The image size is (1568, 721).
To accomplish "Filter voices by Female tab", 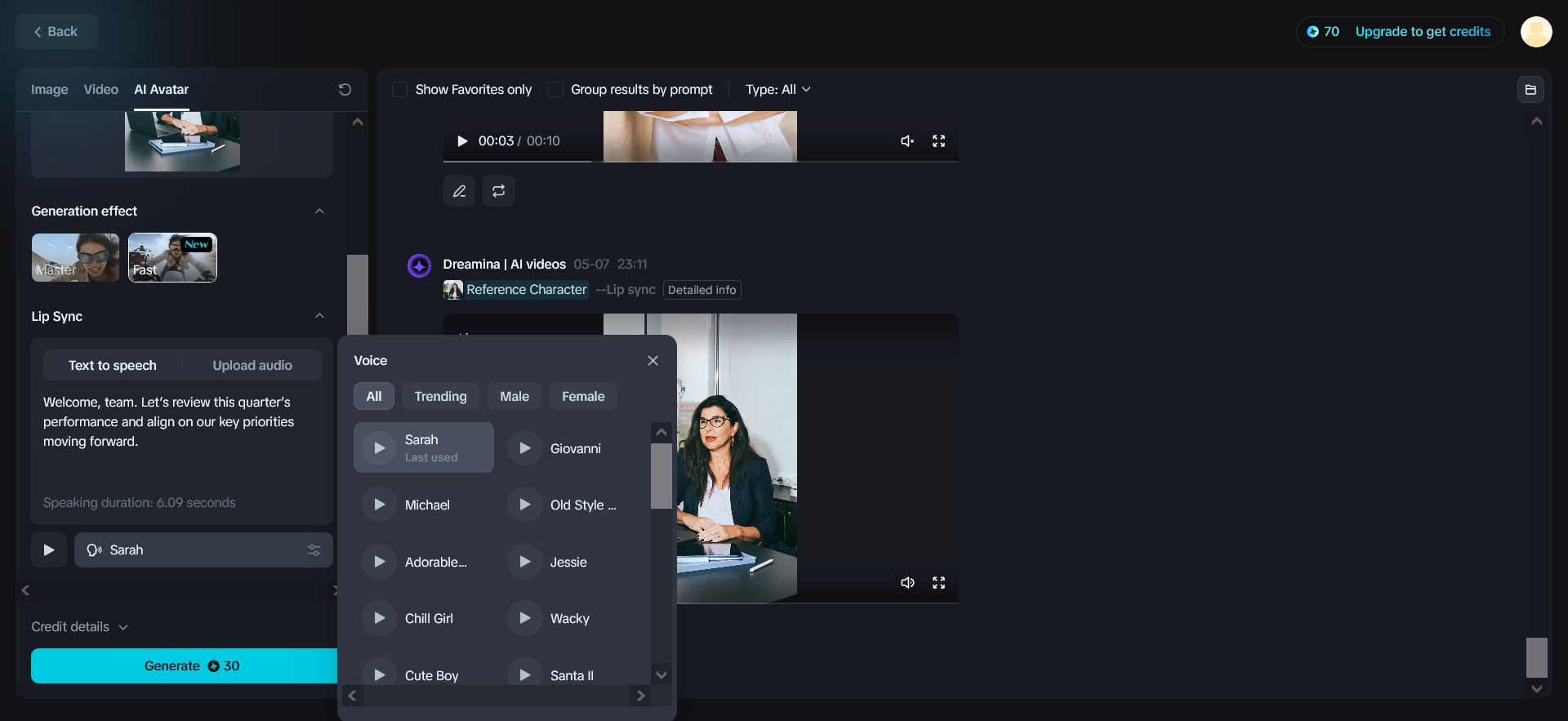I will point(583,397).
